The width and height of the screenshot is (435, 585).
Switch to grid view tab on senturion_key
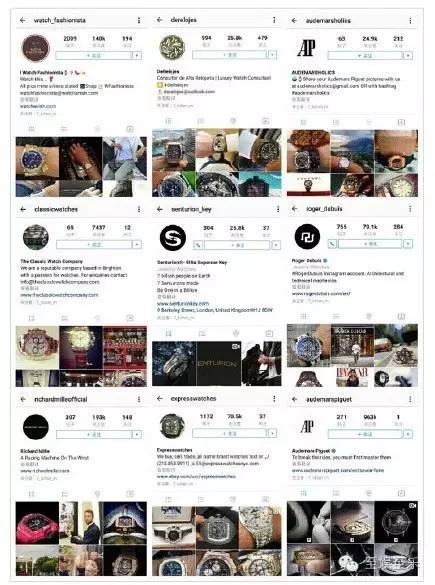click(x=168, y=333)
